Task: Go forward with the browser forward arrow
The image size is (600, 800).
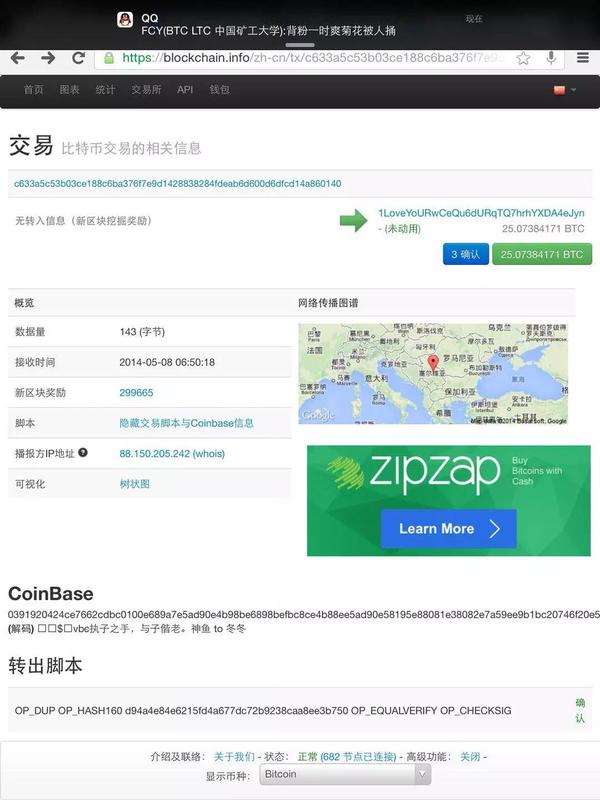Action: 48,58
